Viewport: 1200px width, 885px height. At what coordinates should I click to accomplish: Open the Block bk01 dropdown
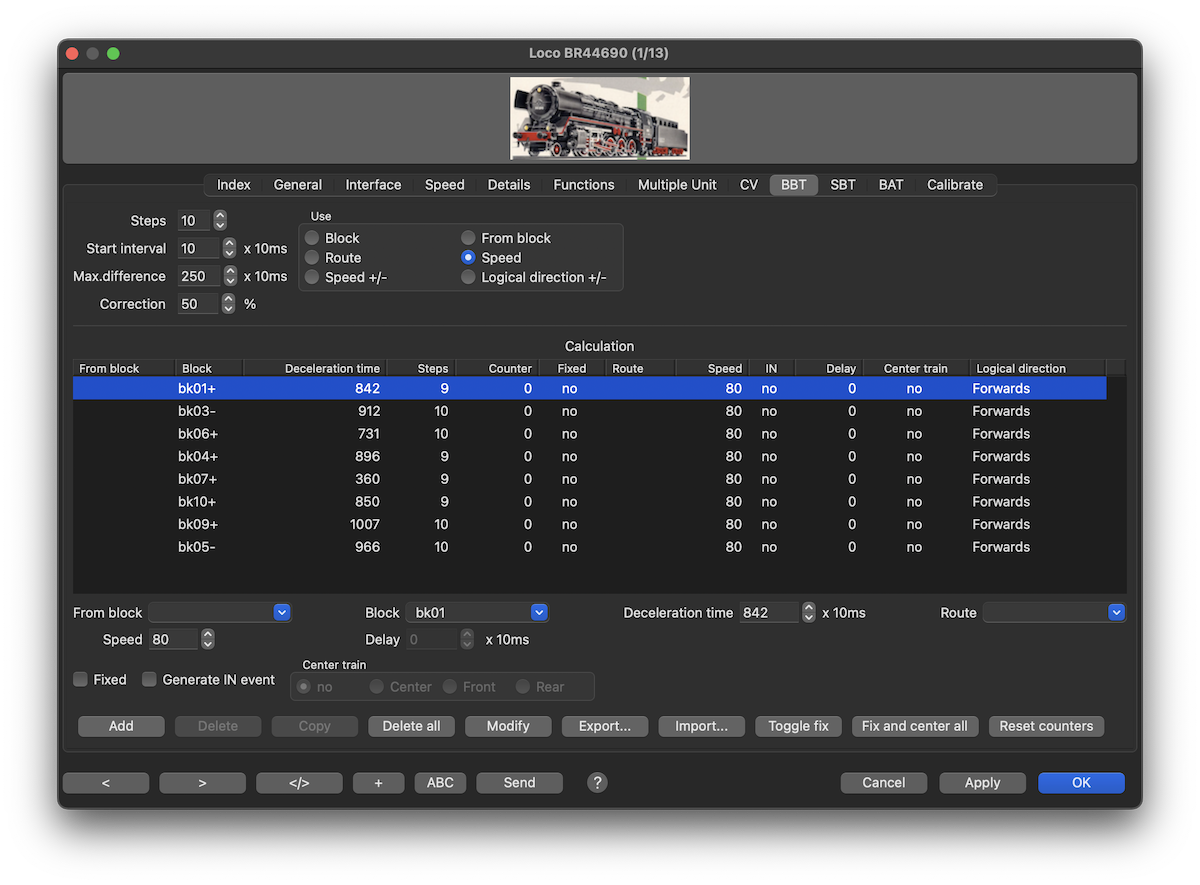coord(539,613)
